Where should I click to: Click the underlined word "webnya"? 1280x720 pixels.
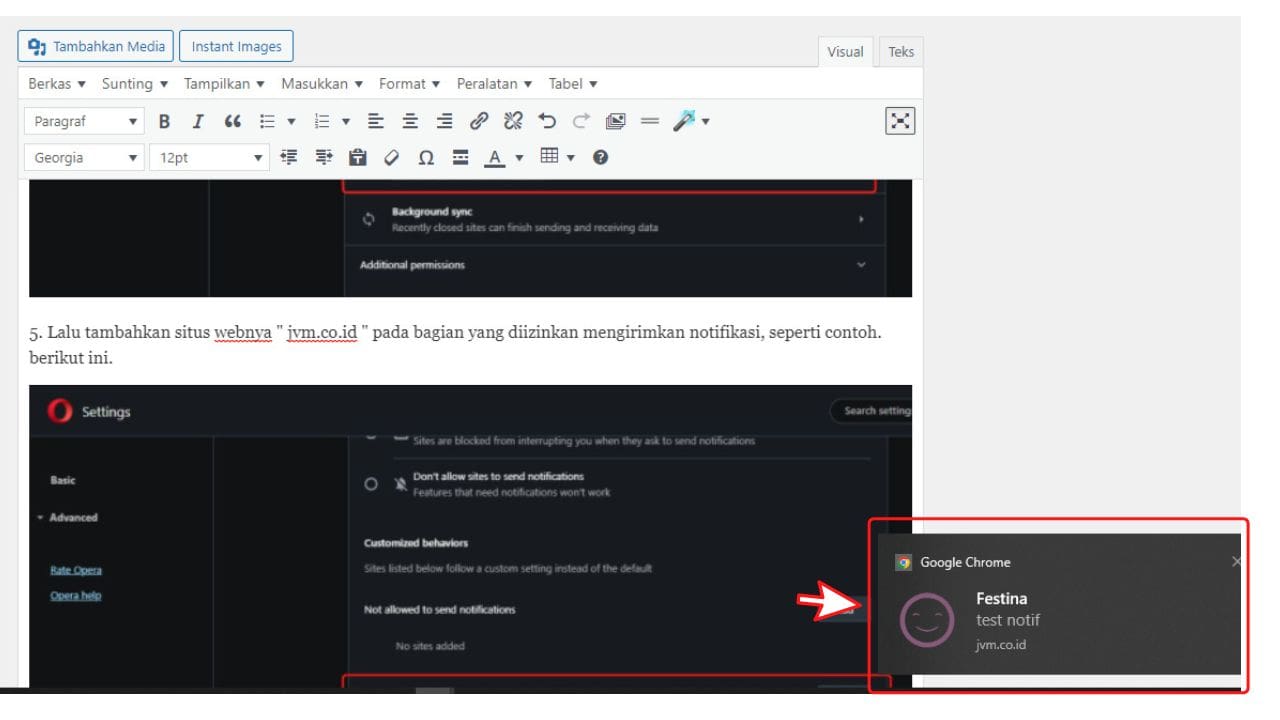pyautogui.click(x=243, y=333)
